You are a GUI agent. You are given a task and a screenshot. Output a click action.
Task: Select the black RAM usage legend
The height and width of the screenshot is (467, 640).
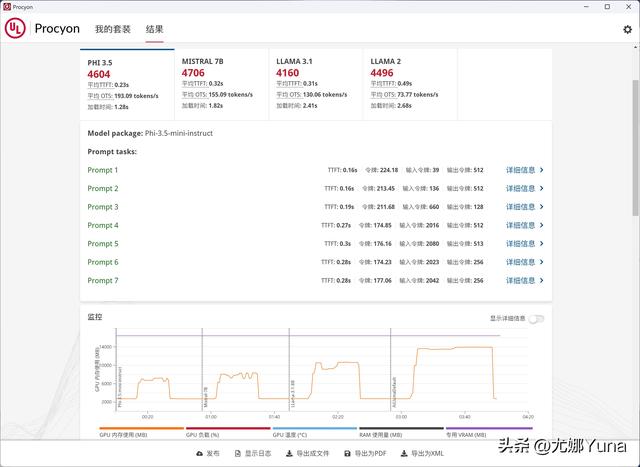tap(401, 432)
